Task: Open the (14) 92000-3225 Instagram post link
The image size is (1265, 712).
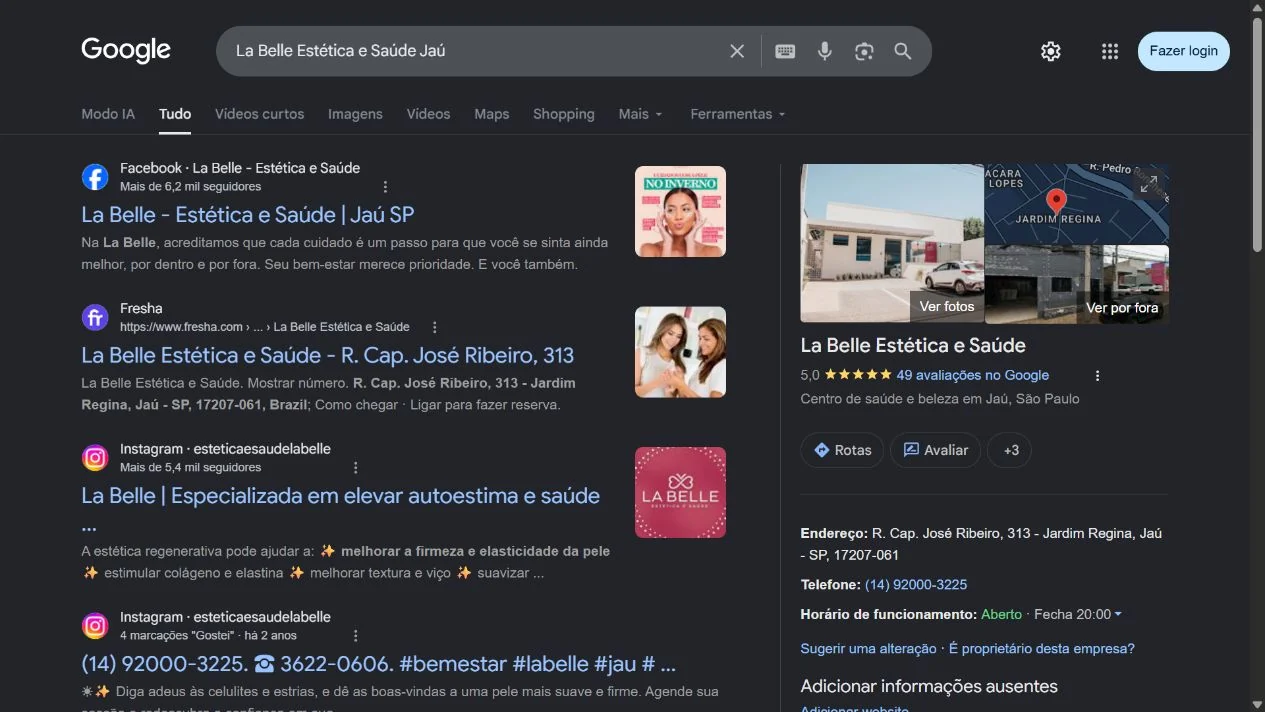Action: point(379,664)
